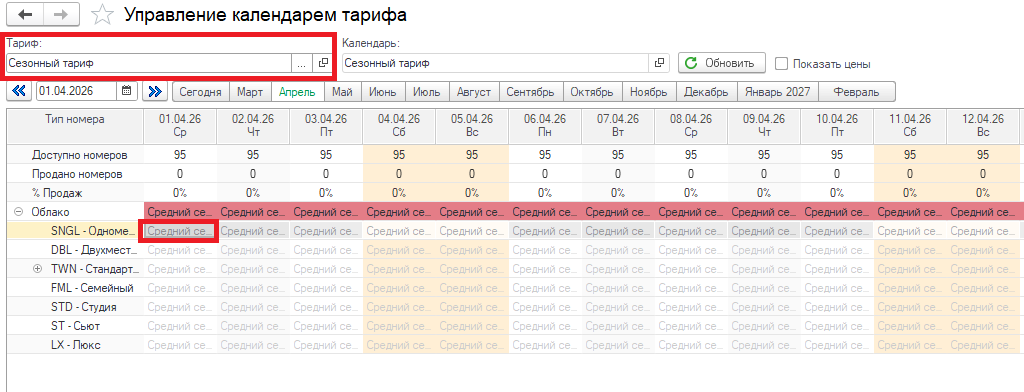Screen dimensions: 1024x392
Task: Click the % Продаж row label
Action: point(57,193)
